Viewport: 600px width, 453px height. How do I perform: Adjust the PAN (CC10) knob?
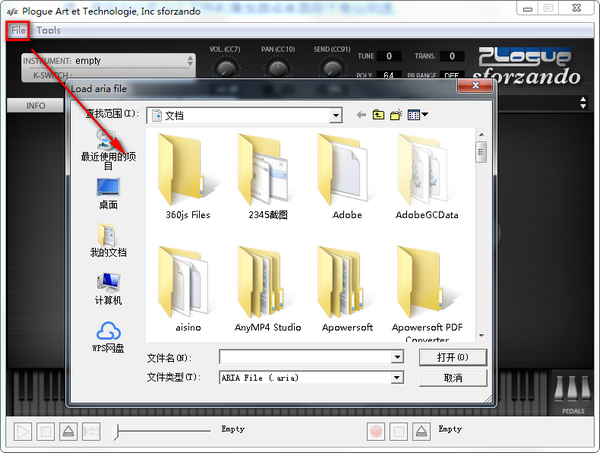click(278, 69)
